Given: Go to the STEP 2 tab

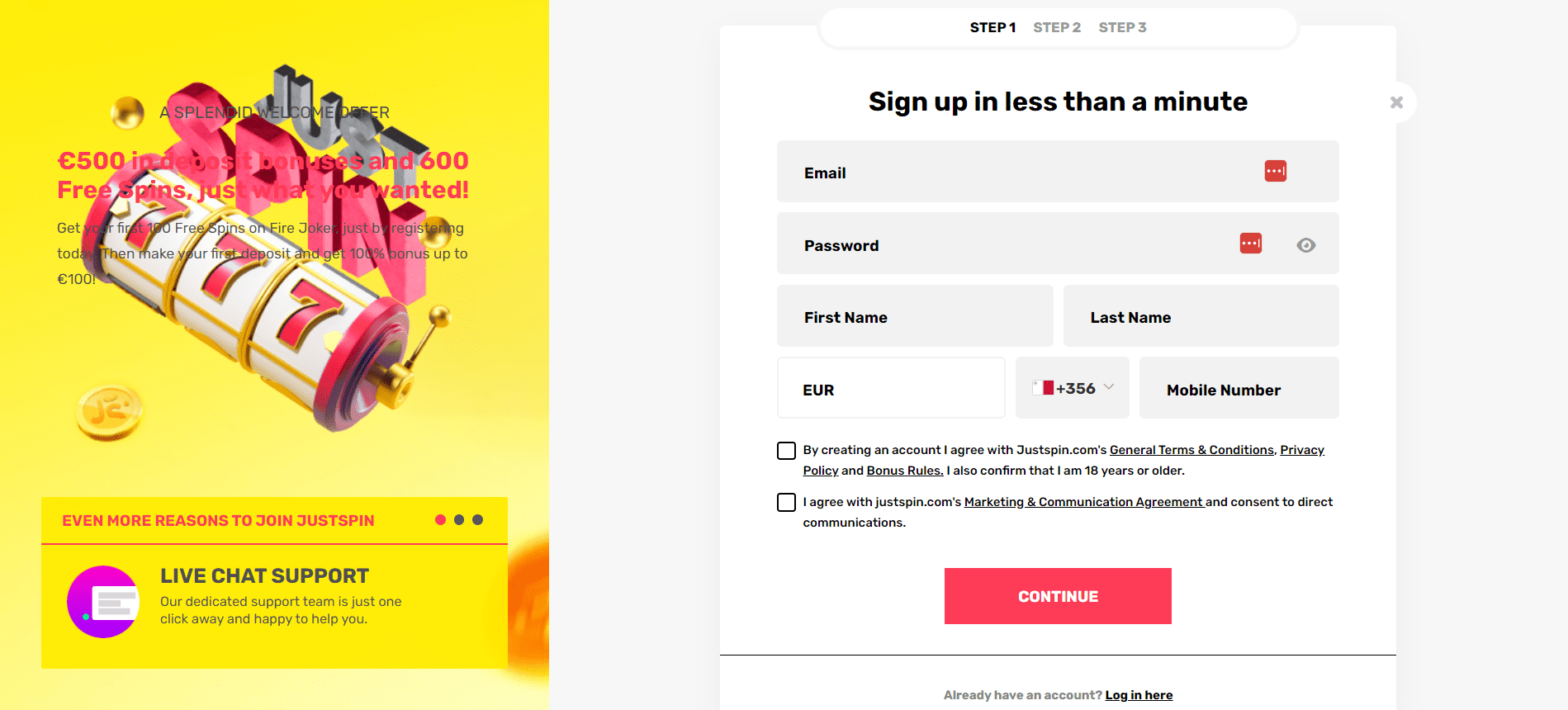Looking at the screenshot, I should (1057, 27).
